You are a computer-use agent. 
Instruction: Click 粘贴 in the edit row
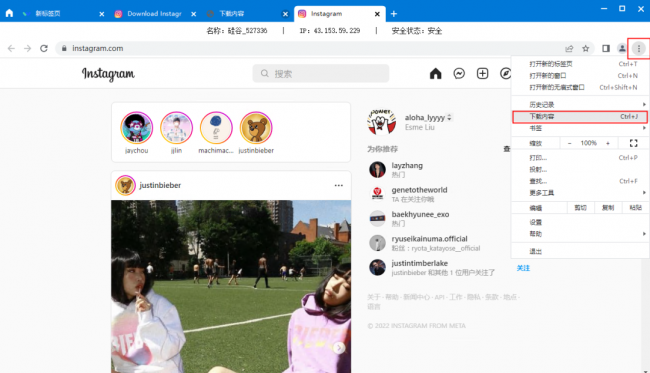pyautogui.click(x=635, y=208)
